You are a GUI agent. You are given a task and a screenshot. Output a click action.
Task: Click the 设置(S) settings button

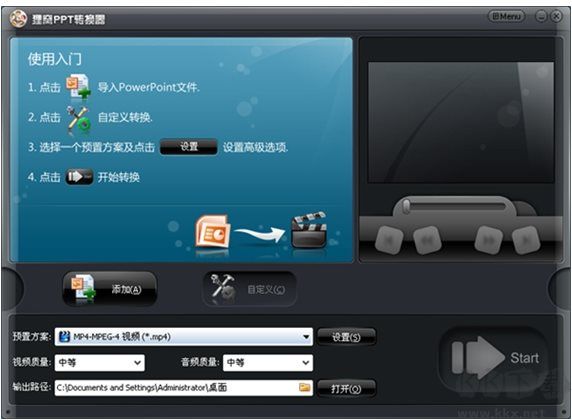346,337
